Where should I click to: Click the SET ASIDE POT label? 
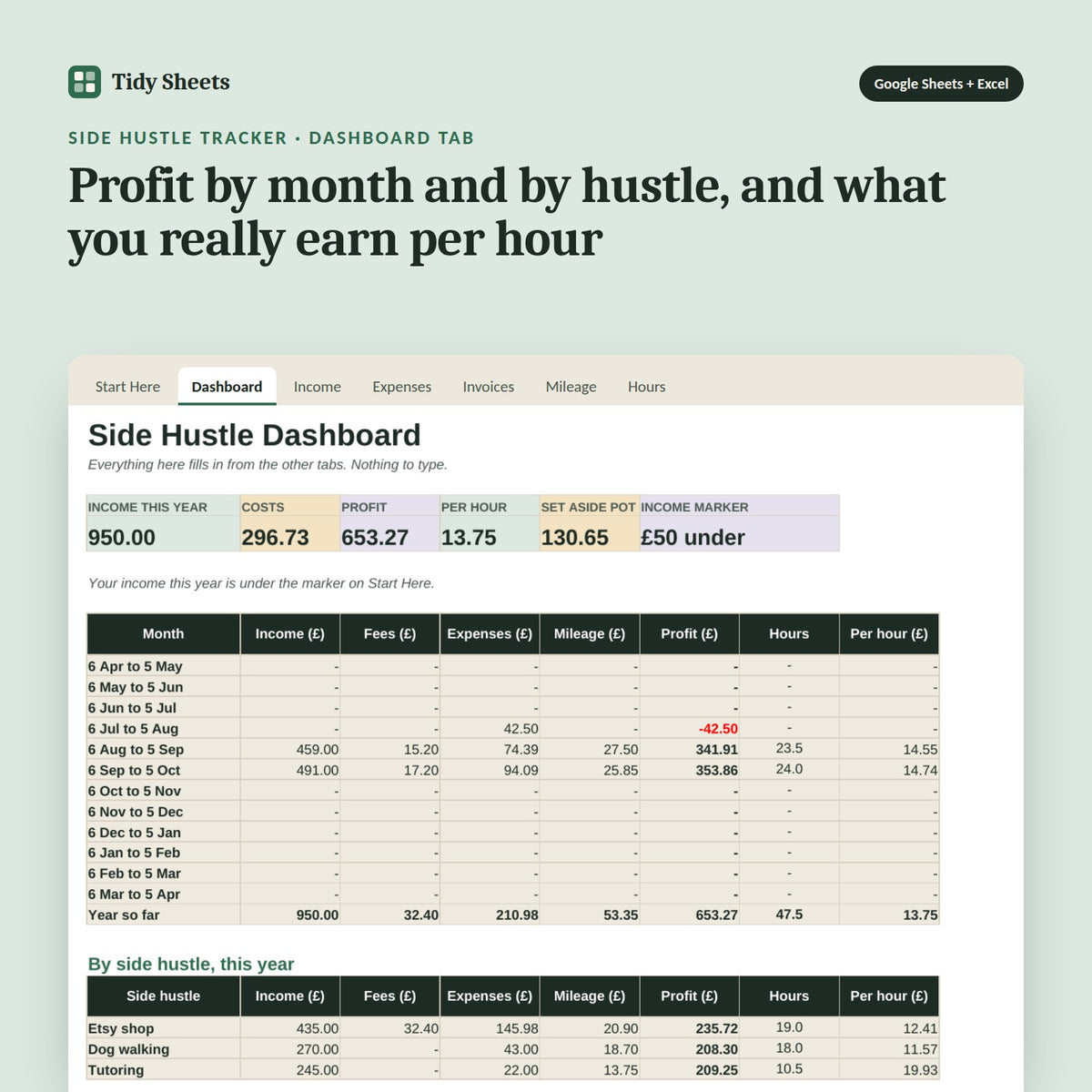[x=589, y=507]
